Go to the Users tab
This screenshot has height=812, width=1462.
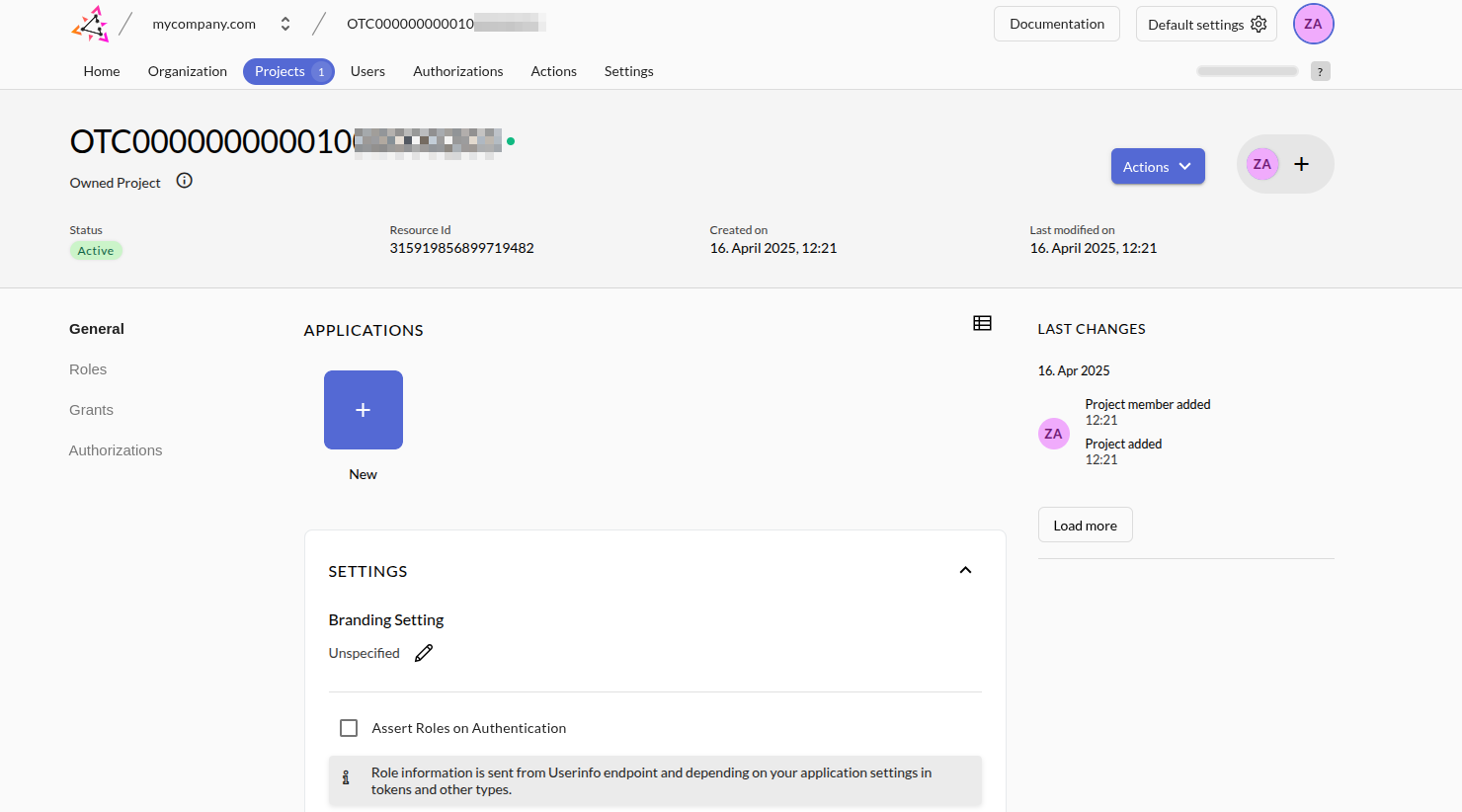pyautogui.click(x=367, y=71)
